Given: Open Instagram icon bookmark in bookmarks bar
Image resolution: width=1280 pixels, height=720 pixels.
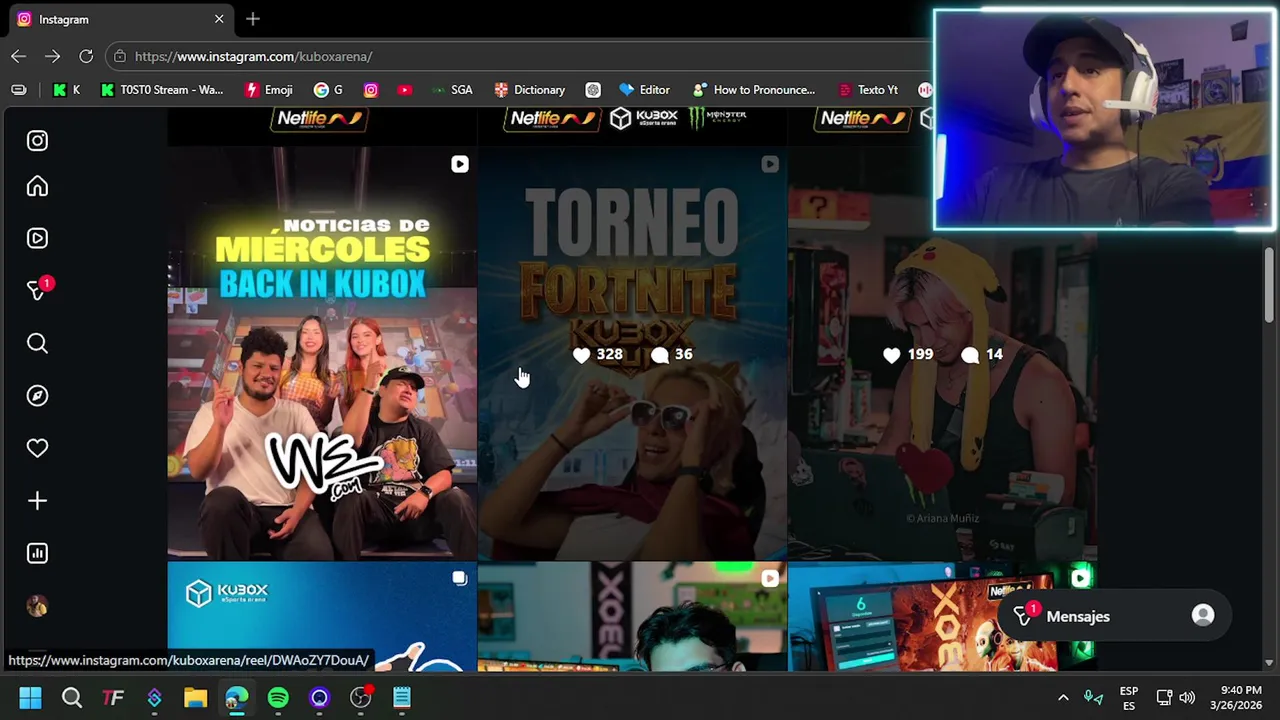Looking at the screenshot, I should 371,90.
